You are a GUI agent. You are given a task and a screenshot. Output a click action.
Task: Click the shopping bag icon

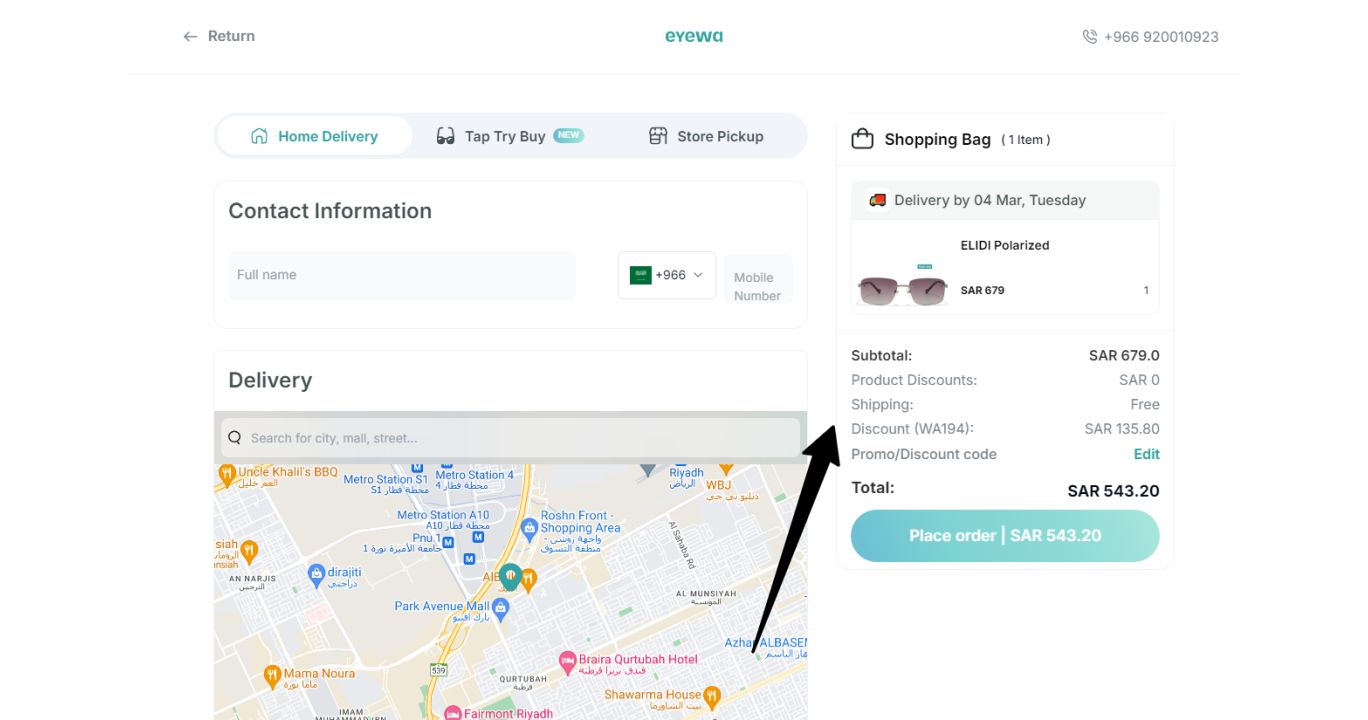tap(862, 139)
